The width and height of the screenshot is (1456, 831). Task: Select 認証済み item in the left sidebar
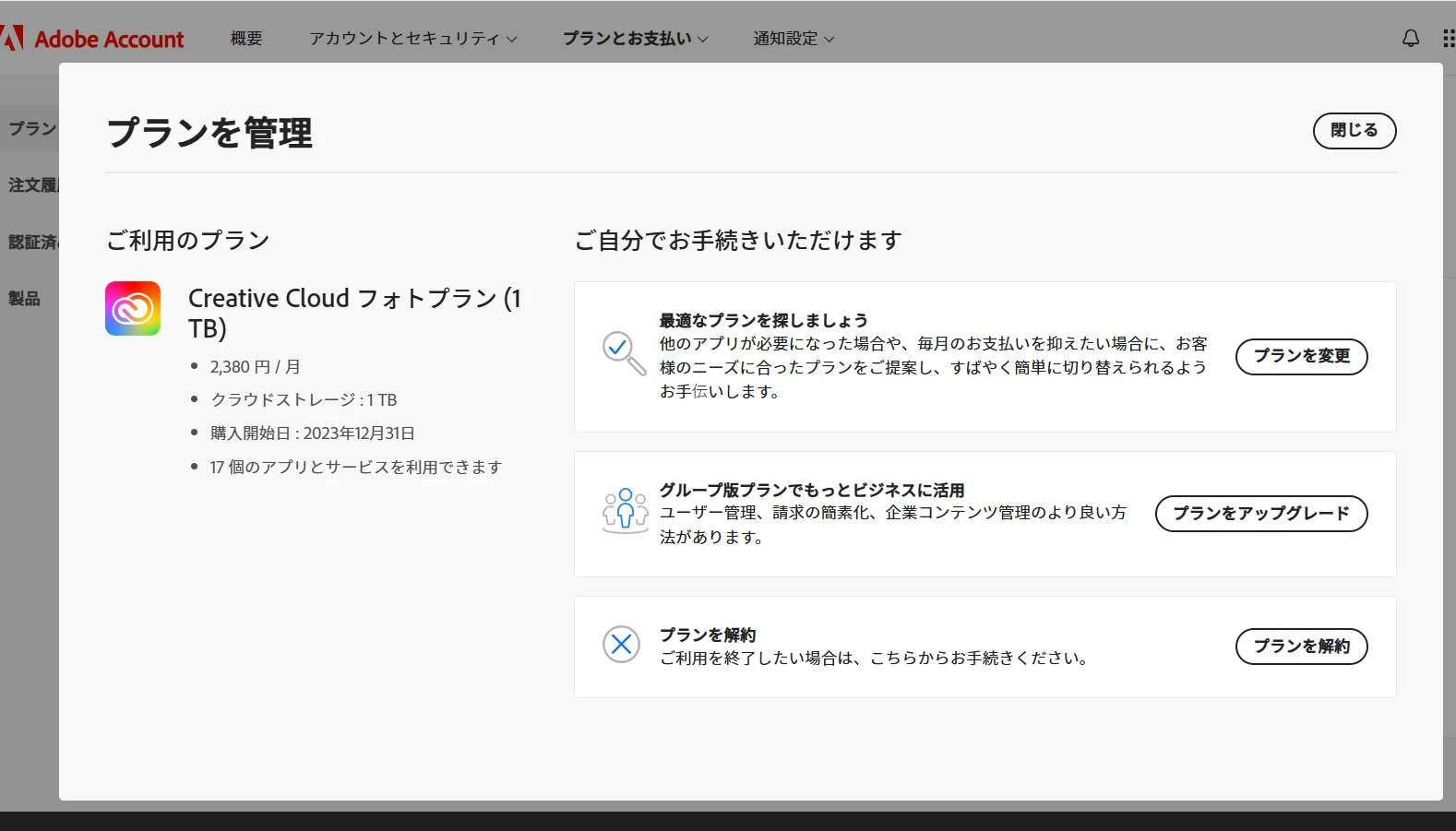click(x=33, y=243)
